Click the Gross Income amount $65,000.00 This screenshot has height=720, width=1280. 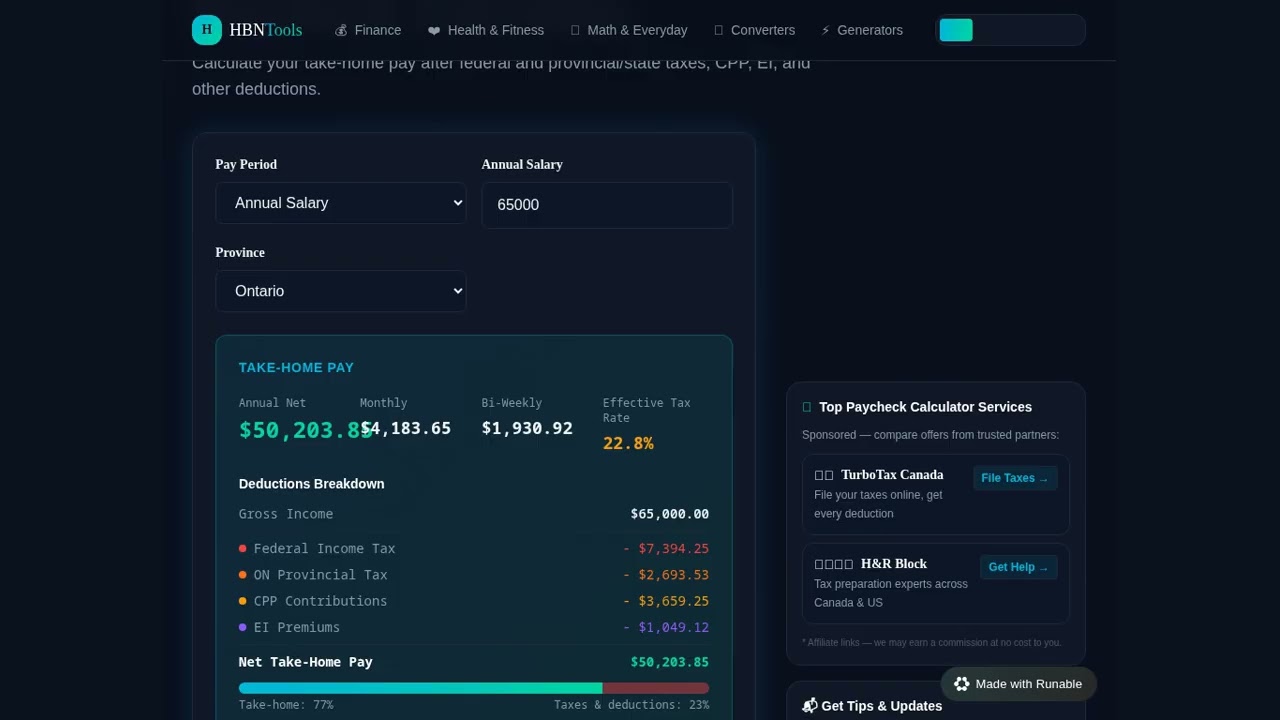[x=670, y=514]
